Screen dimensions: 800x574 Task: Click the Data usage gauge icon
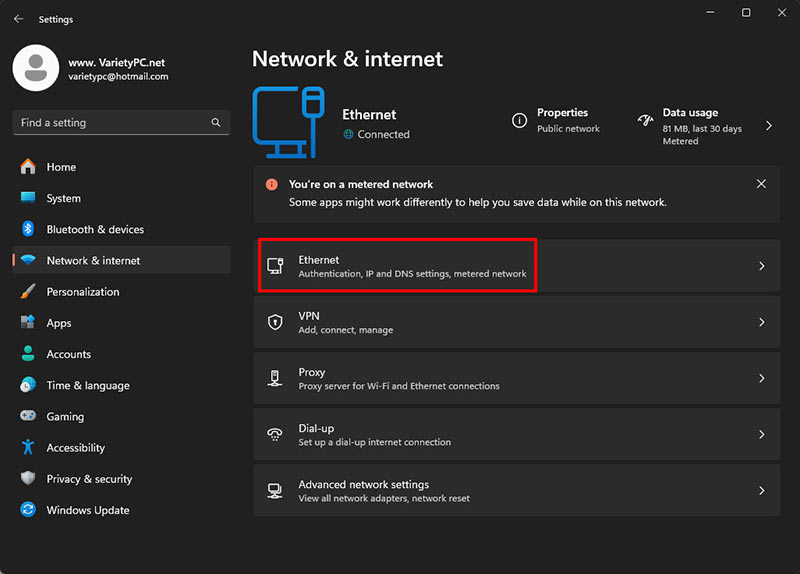point(645,120)
